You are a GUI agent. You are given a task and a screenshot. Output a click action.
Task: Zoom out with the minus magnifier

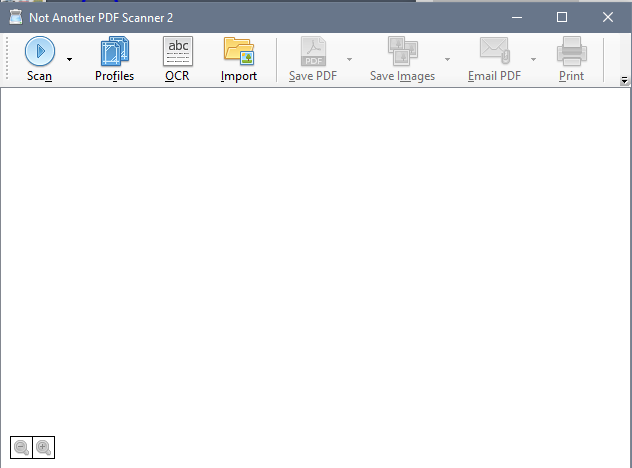click(x=20, y=448)
